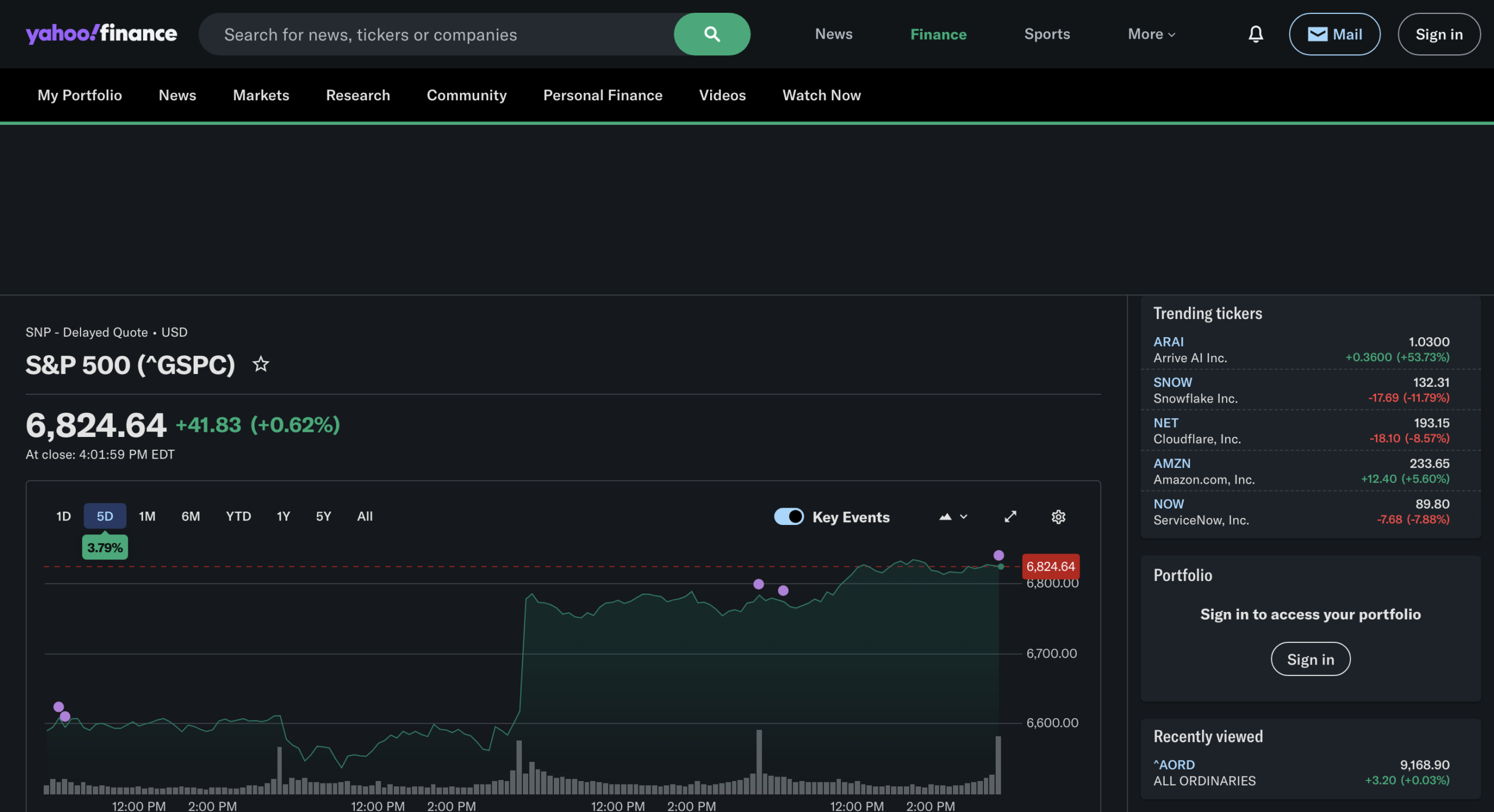Open Mail with the envelope button

(1334, 34)
